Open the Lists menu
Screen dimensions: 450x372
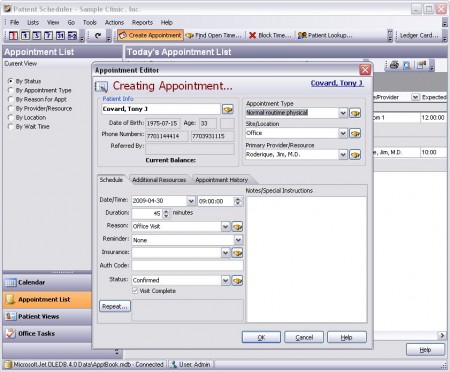(x=33, y=22)
